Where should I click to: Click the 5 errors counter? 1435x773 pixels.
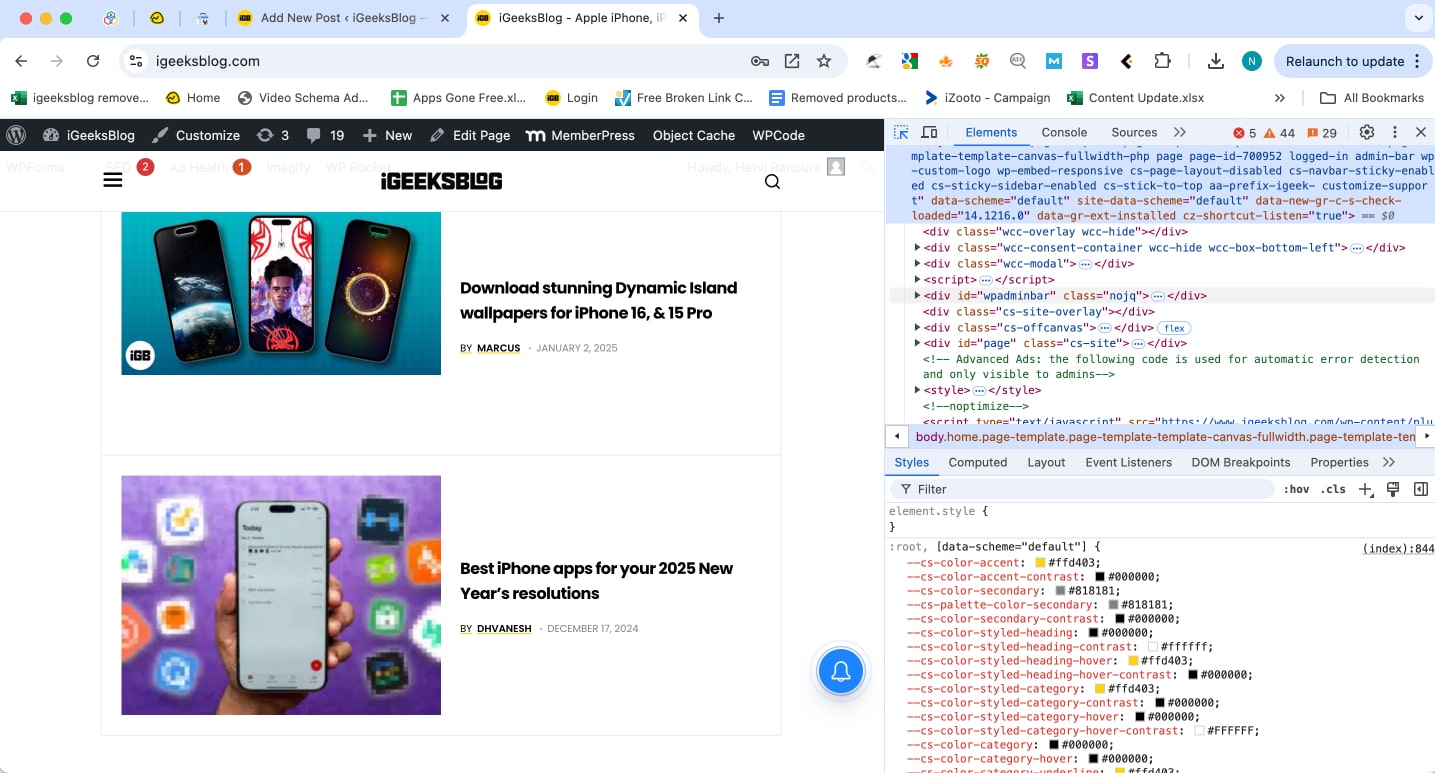click(1245, 133)
